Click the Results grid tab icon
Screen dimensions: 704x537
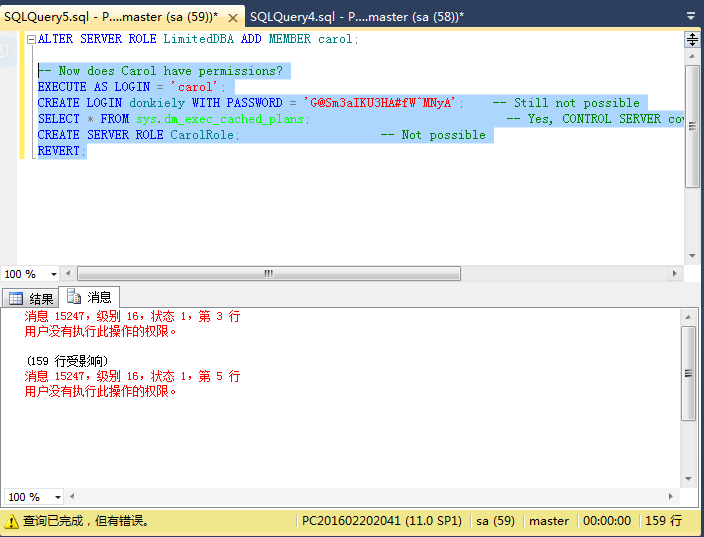pyautogui.click(x=16, y=298)
